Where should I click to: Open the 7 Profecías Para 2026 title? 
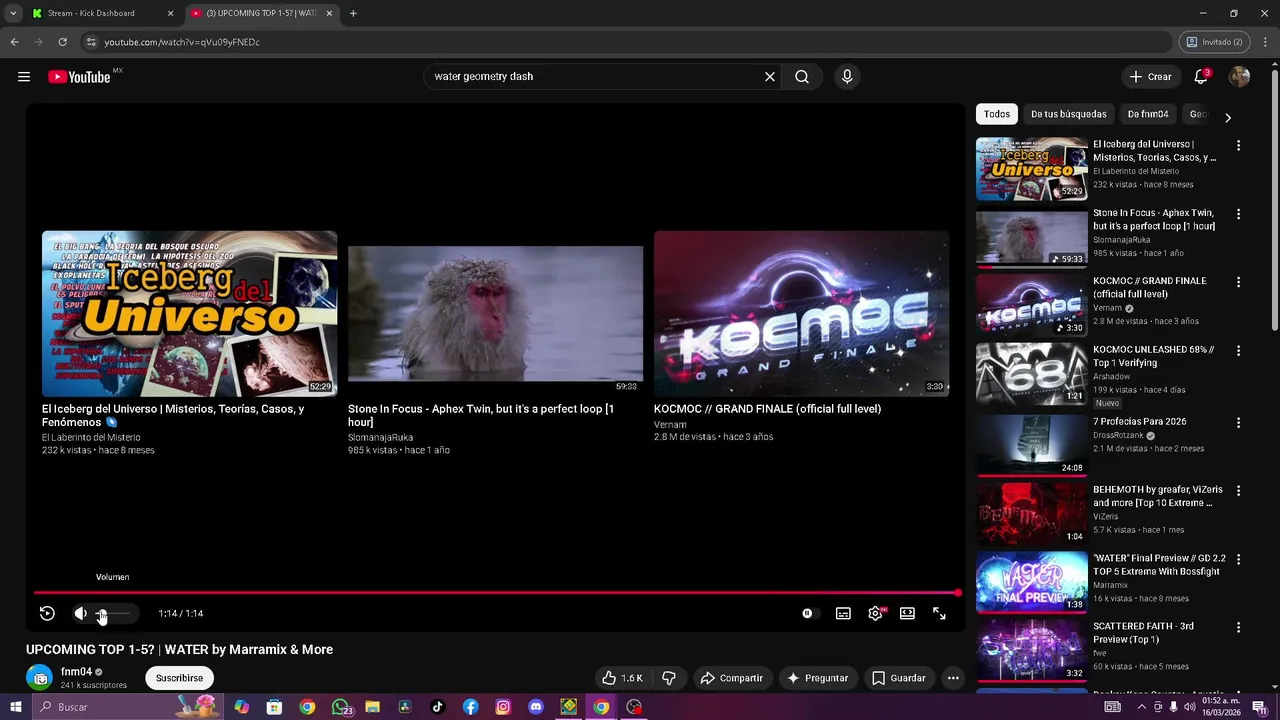pyautogui.click(x=1139, y=422)
